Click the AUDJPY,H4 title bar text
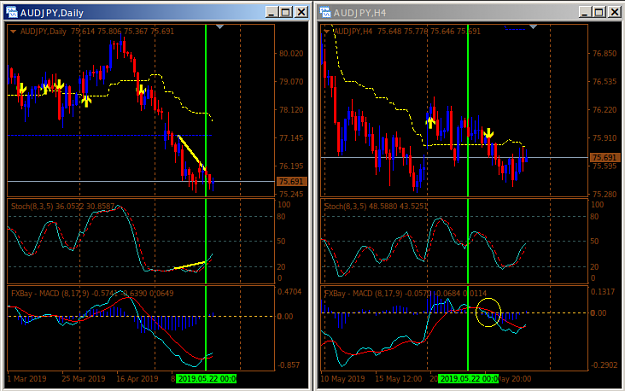This screenshot has width=625, height=391. pos(360,13)
